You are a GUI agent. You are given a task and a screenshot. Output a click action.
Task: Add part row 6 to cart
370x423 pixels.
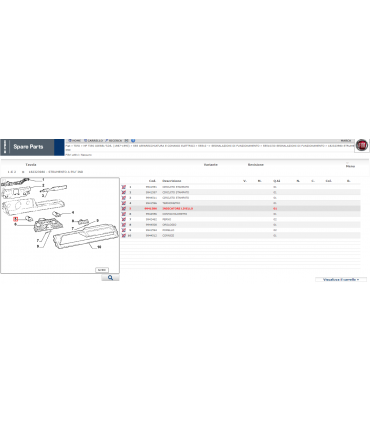(124, 214)
